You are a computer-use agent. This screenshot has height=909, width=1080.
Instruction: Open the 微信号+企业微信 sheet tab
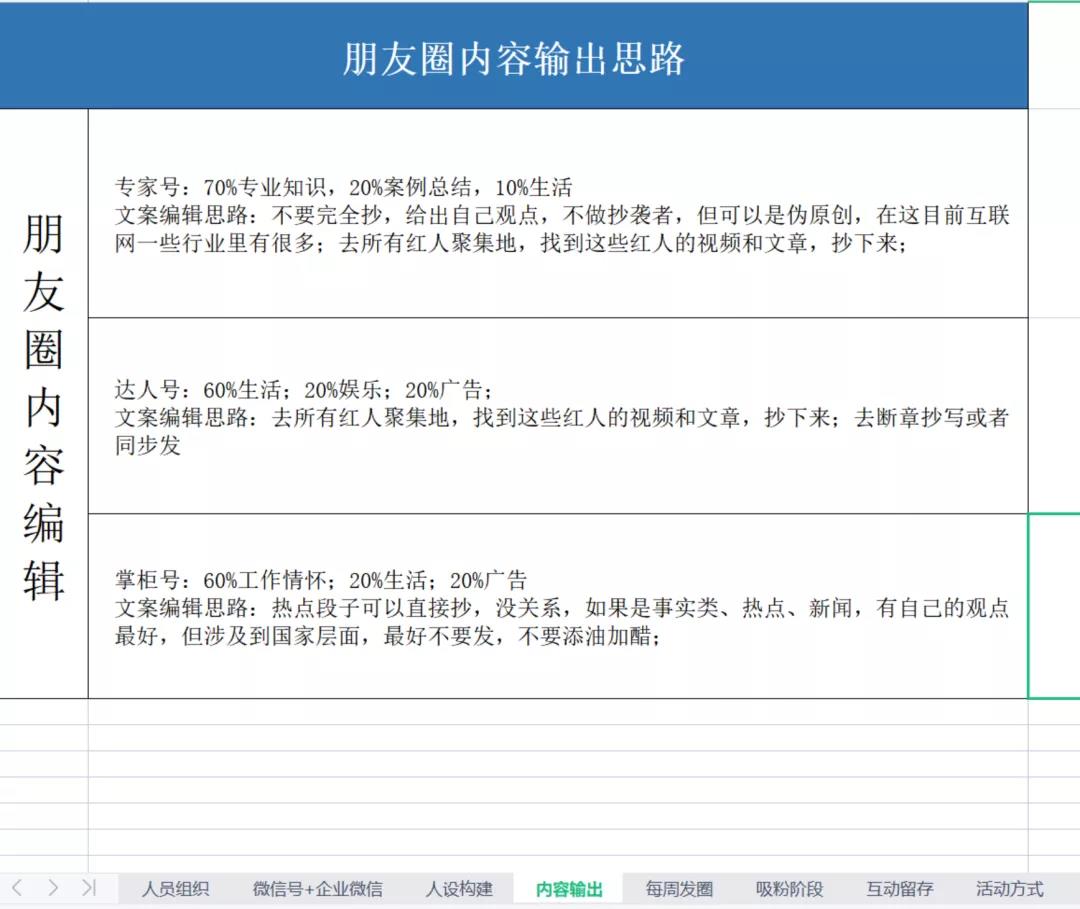tap(317, 889)
